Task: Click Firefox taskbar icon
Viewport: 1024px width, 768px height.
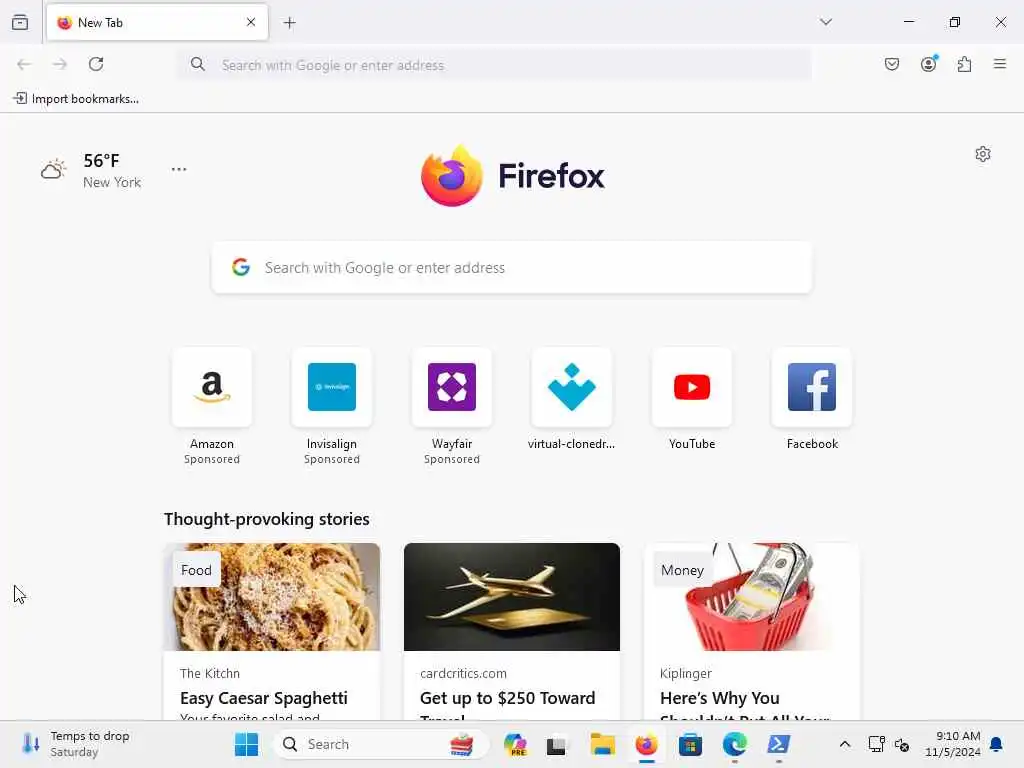Action: pyautogui.click(x=647, y=744)
